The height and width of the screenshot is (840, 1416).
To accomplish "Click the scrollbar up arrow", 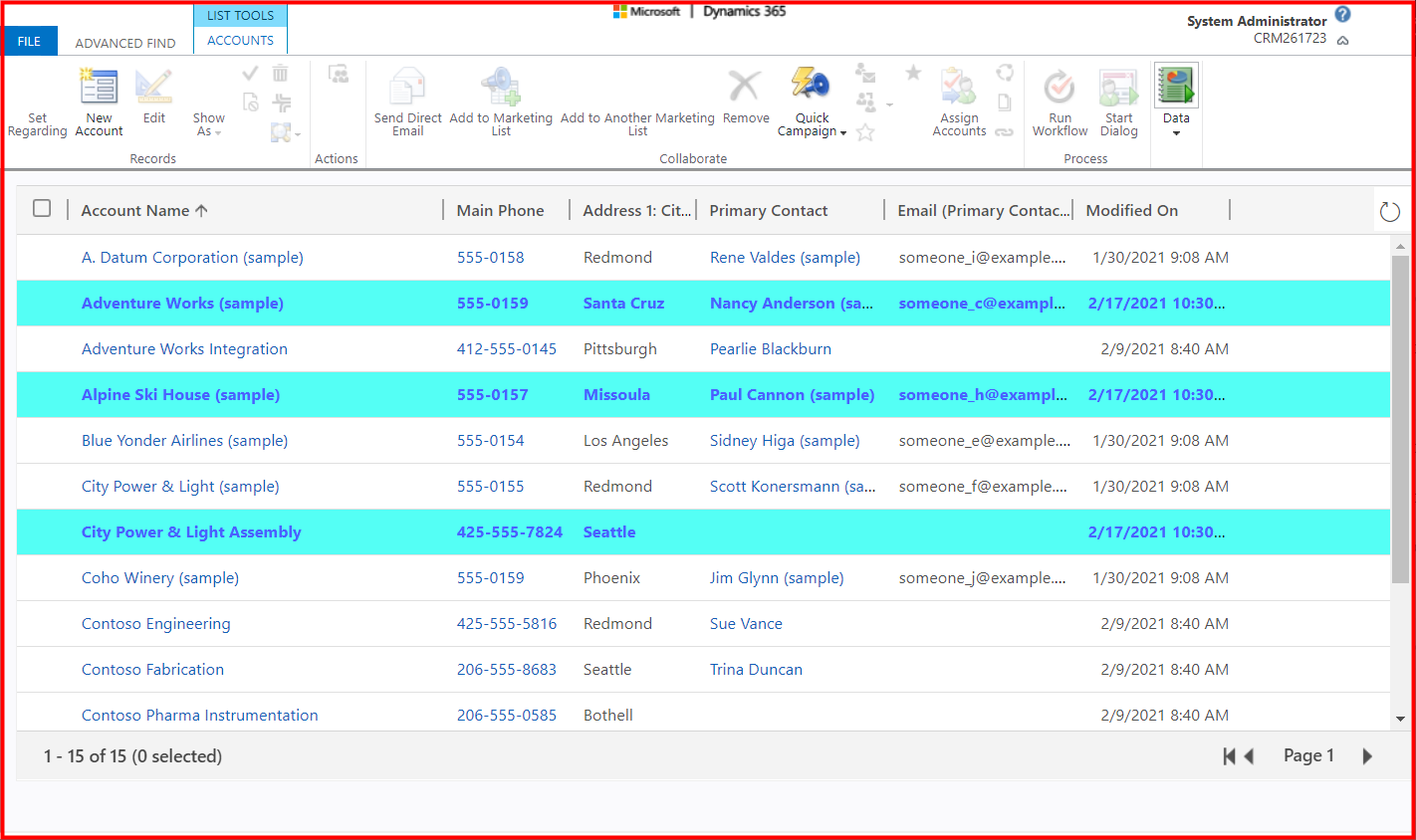I will [1401, 246].
